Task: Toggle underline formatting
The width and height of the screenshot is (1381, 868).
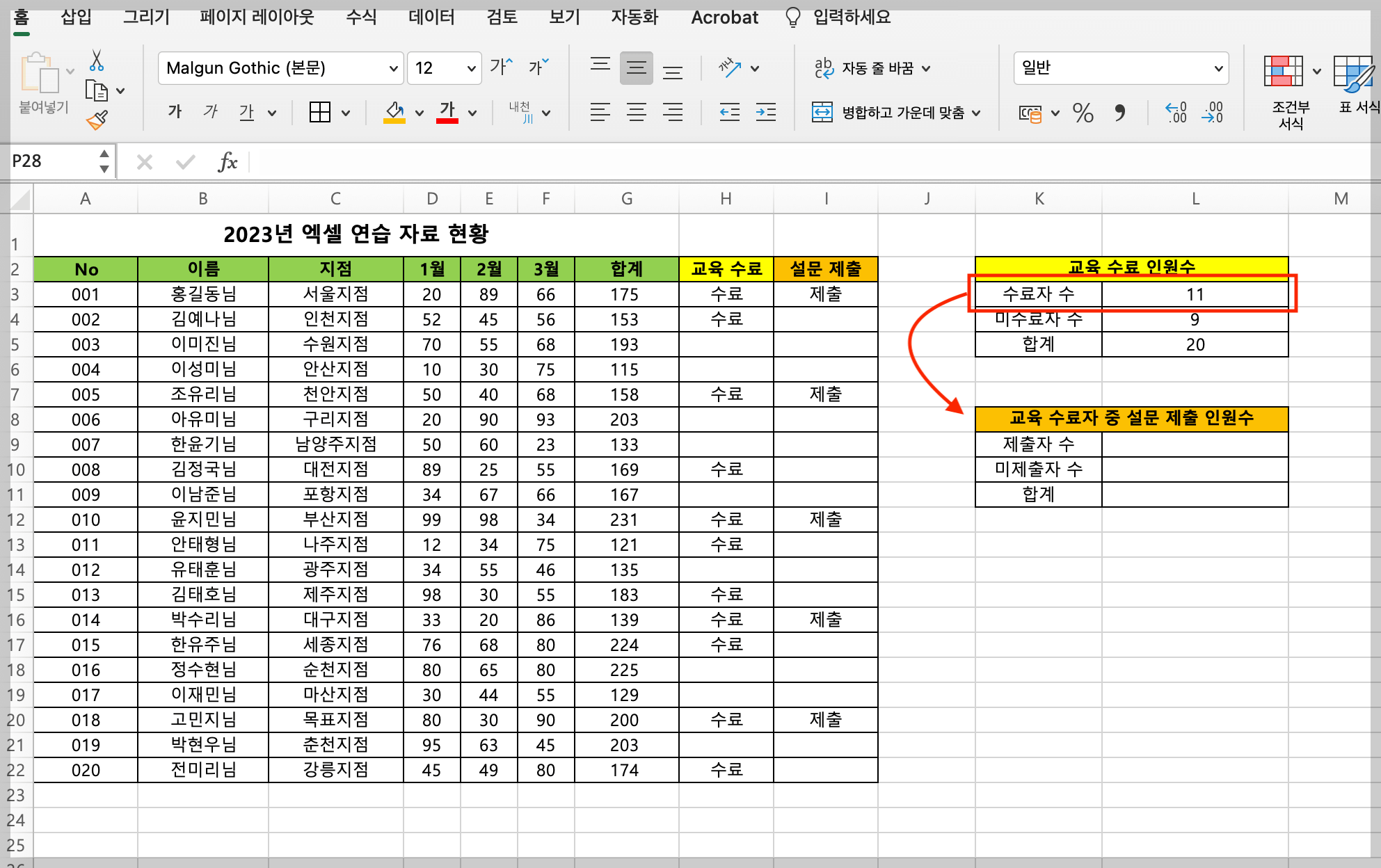Action: (x=247, y=111)
